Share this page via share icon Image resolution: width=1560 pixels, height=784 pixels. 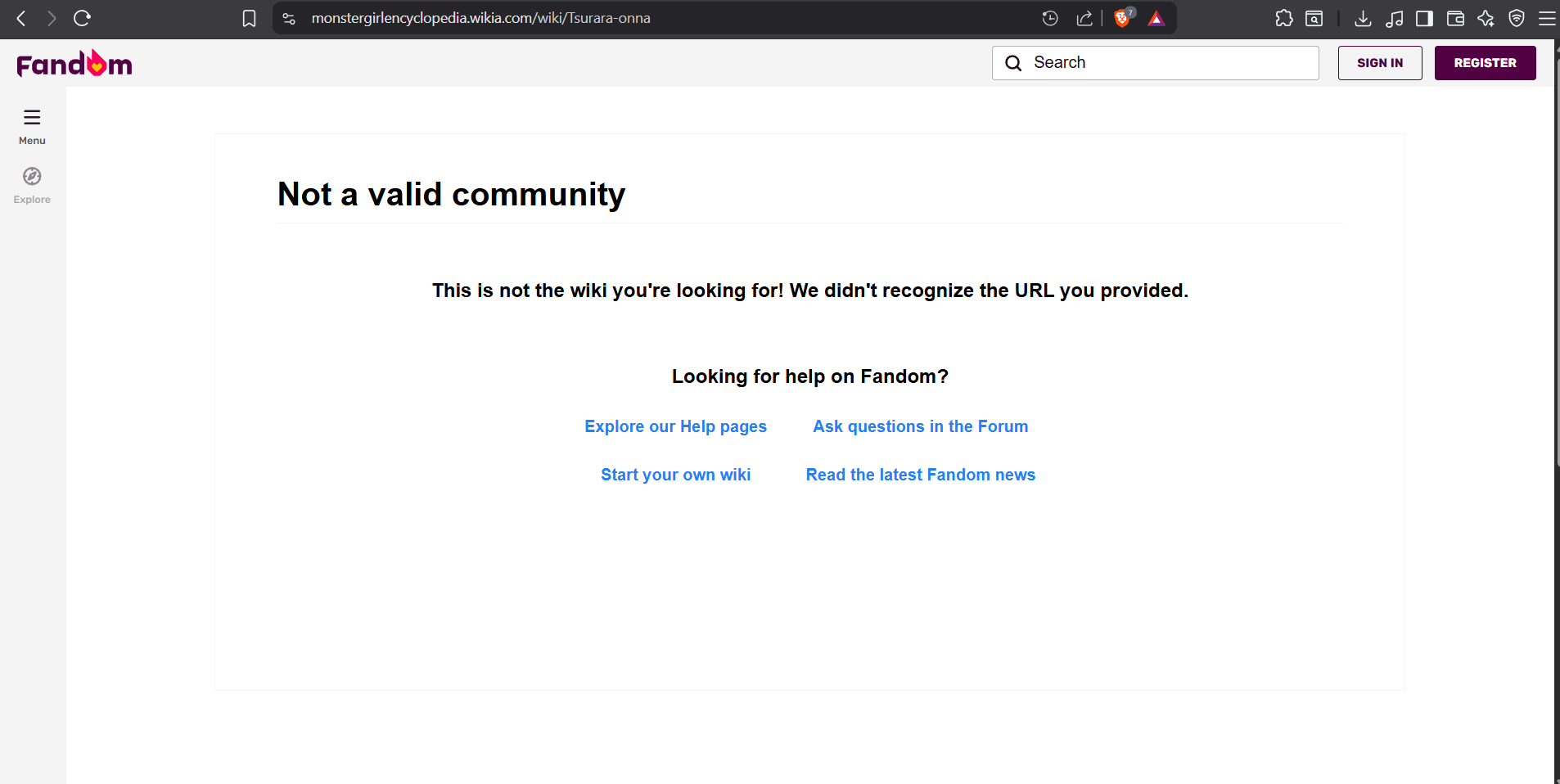click(1084, 18)
